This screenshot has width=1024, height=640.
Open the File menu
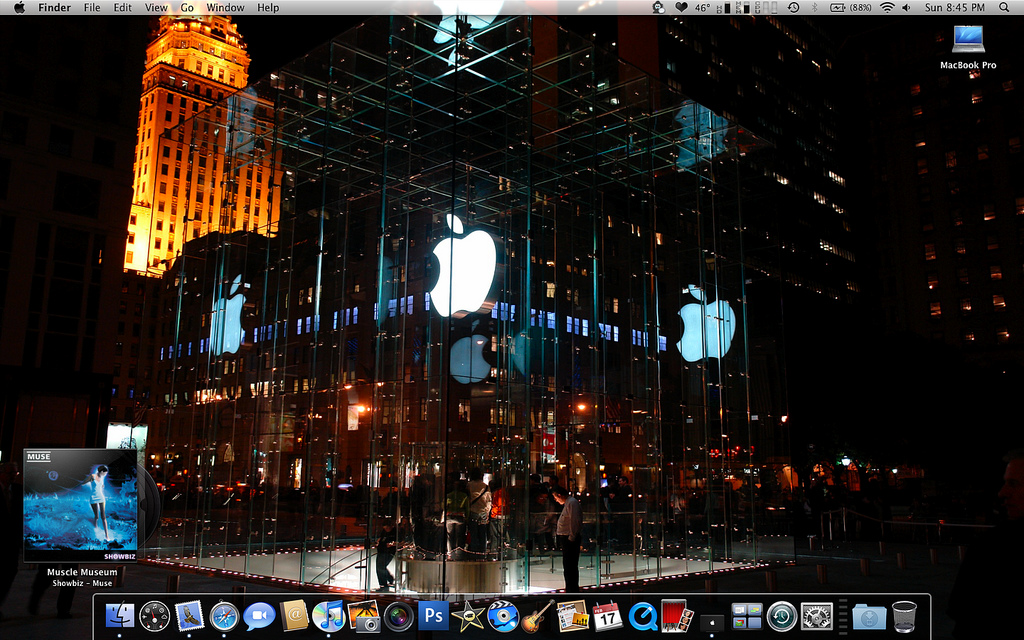click(92, 7)
